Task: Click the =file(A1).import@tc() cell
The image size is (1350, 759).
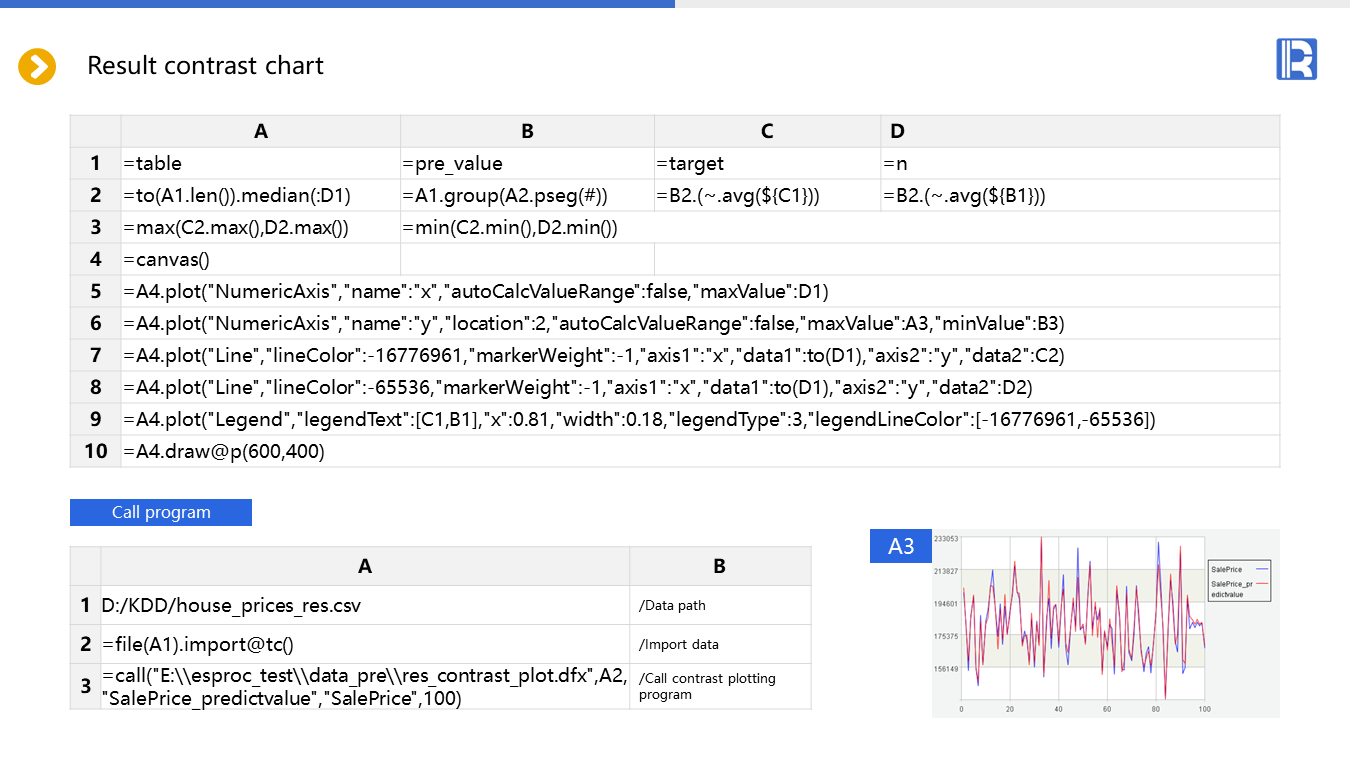Action: (x=365, y=644)
